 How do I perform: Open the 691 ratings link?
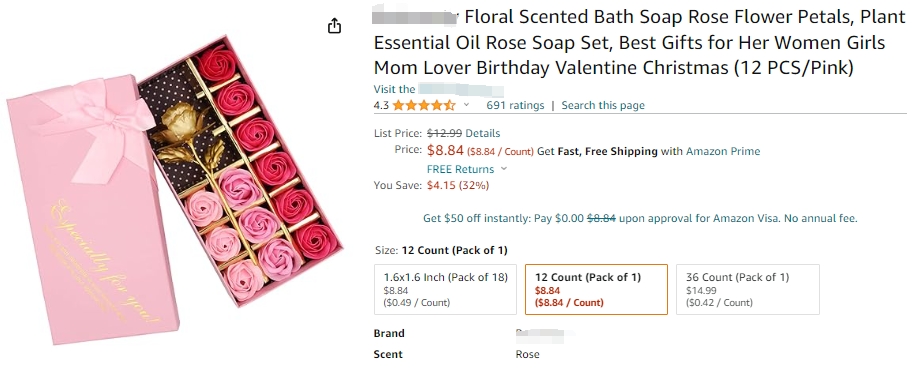[515, 105]
